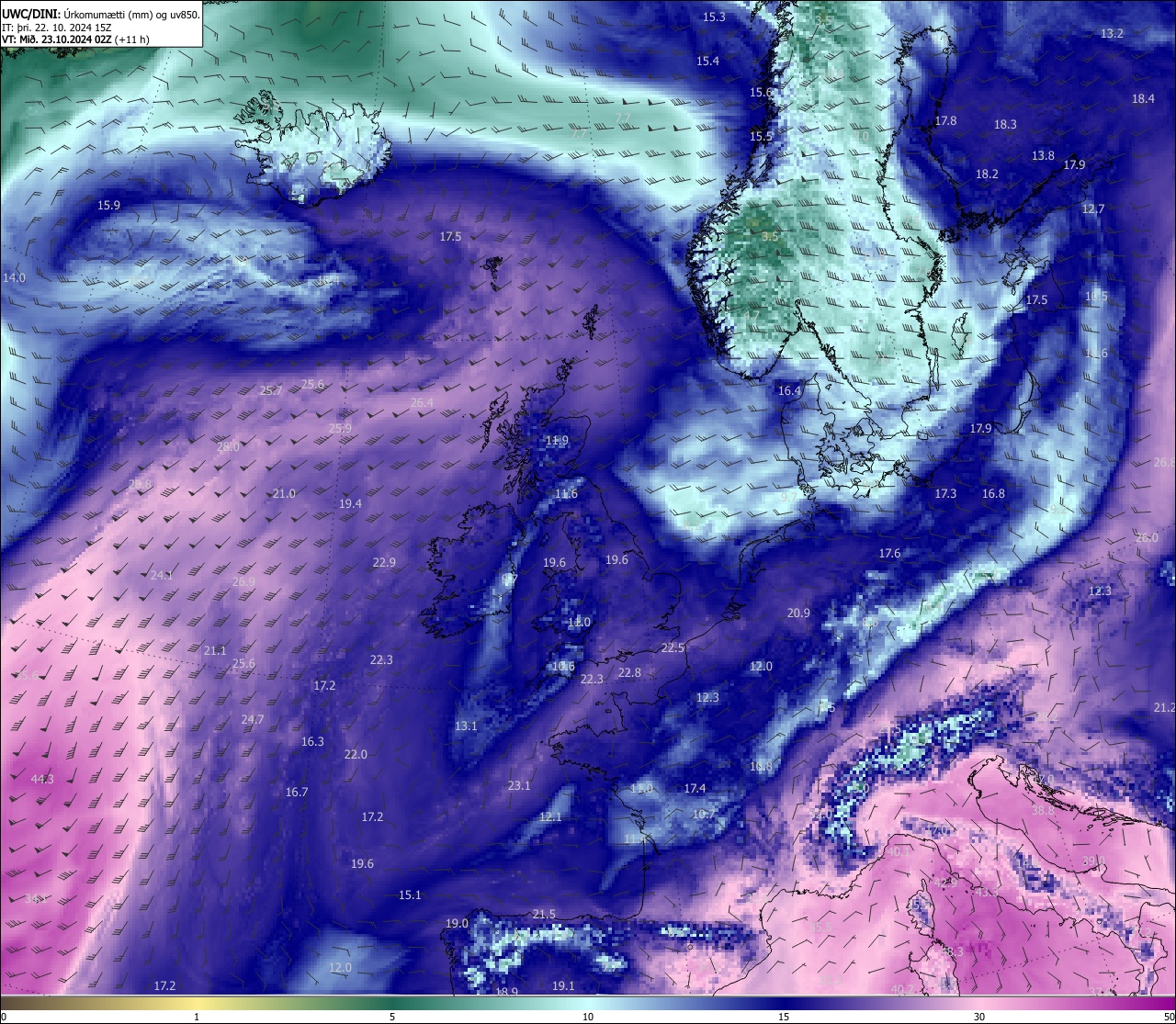Select the 15.3 value at the top

[714, 17]
